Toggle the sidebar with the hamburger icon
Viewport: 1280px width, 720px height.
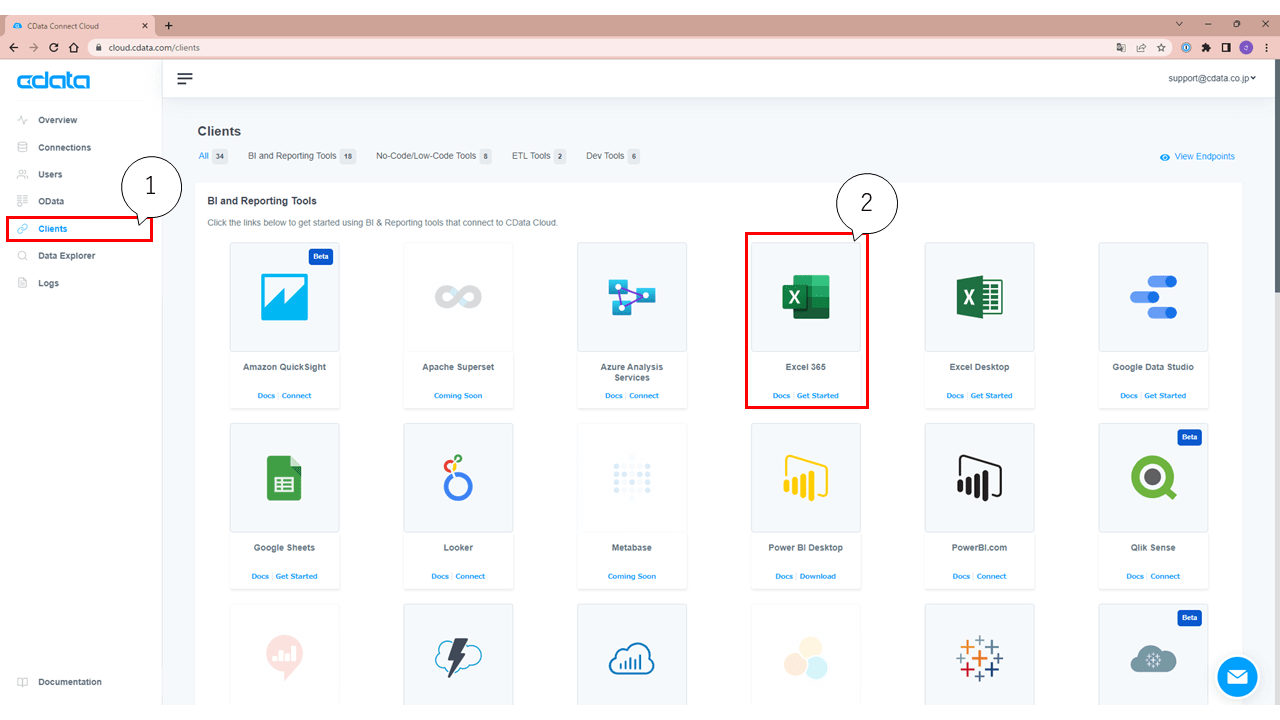click(185, 78)
